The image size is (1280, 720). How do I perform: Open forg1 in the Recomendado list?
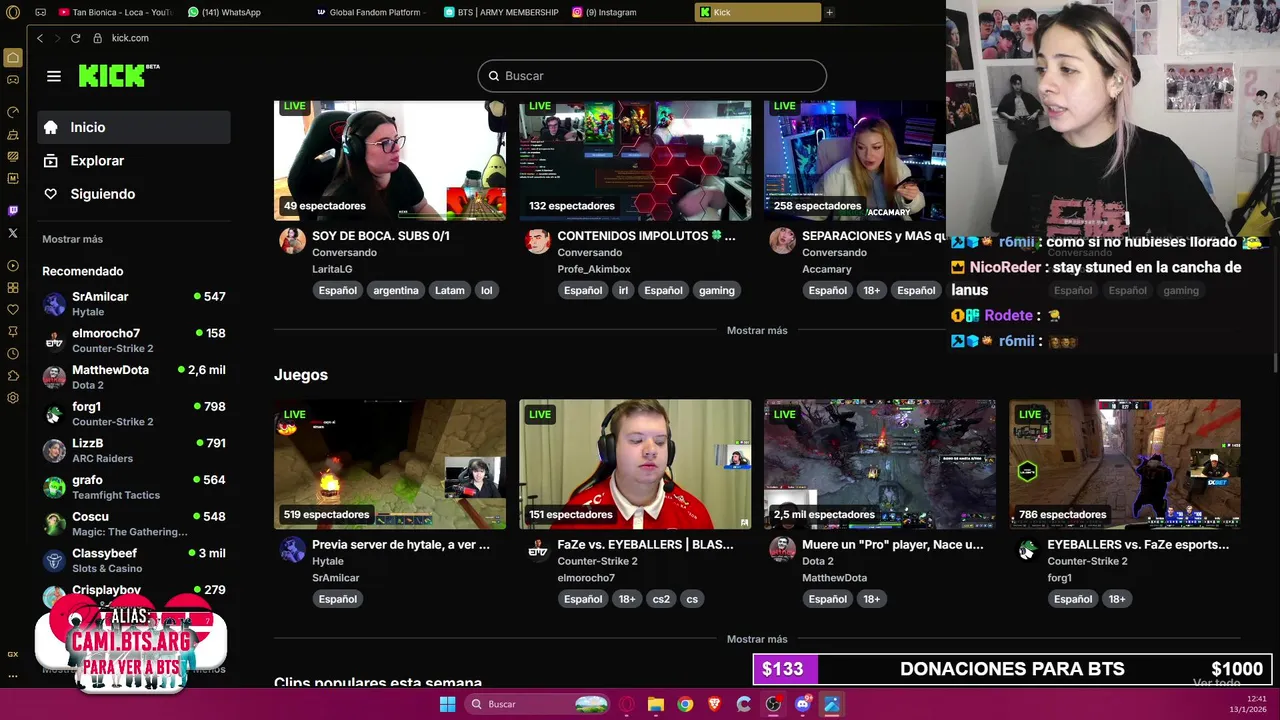(x=134, y=414)
